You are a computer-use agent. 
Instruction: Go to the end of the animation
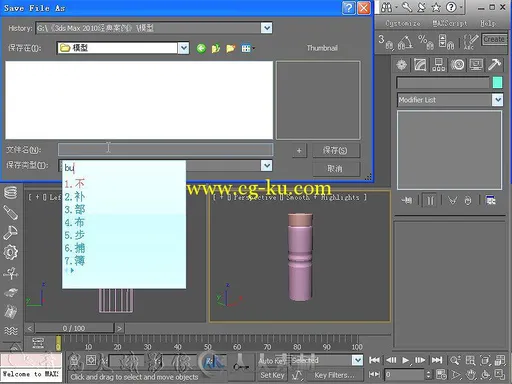click(437, 360)
